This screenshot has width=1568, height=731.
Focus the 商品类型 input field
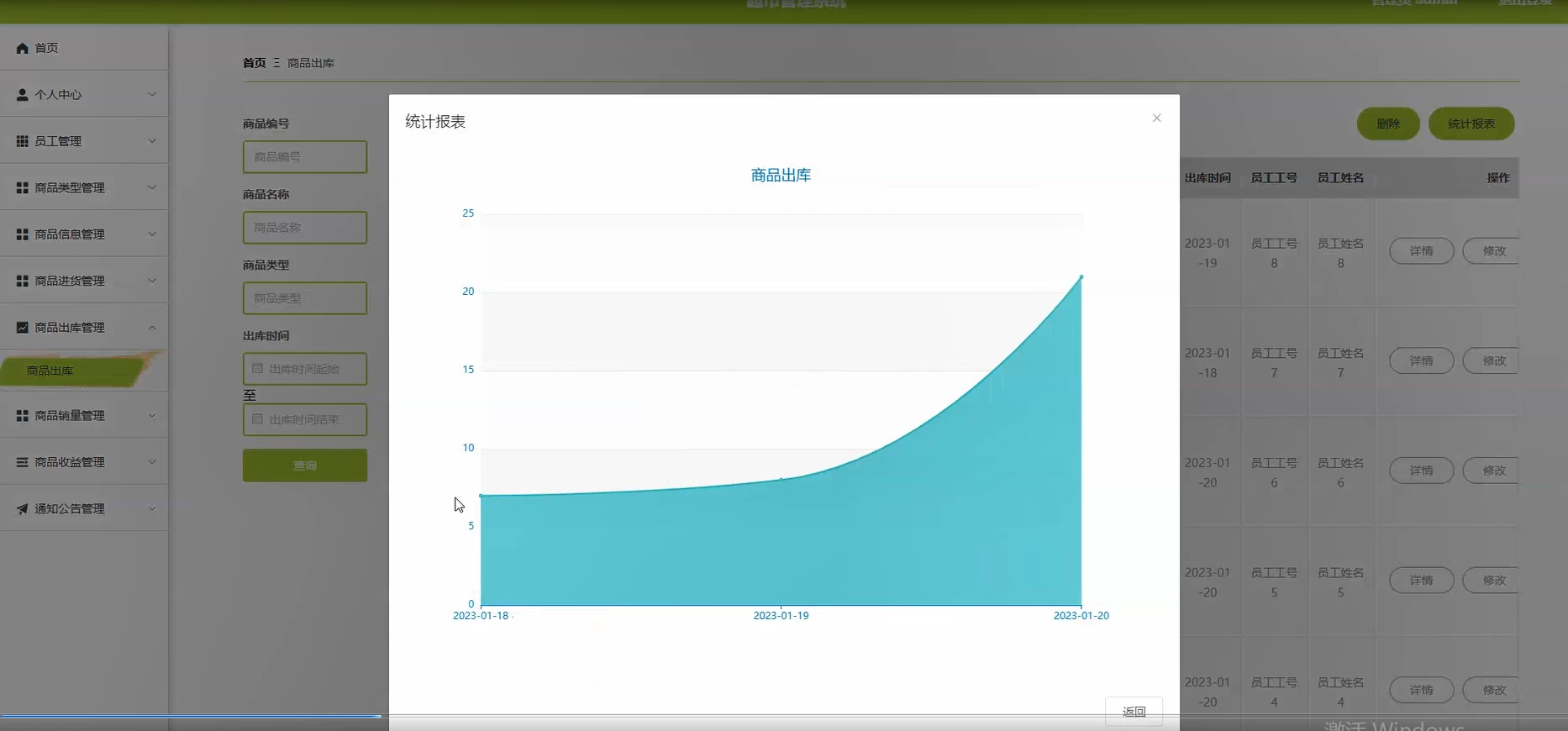click(305, 298)
